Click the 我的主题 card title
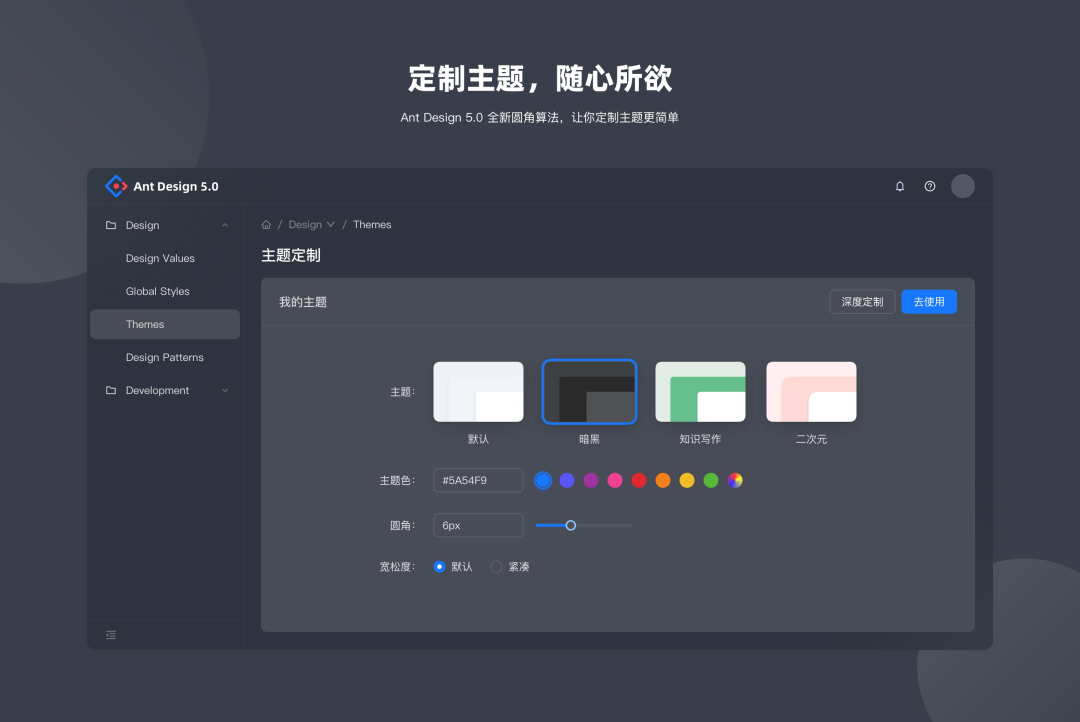Image resolution: width=1080 pixels, height=722 pixels. click(x=303, y=302)
